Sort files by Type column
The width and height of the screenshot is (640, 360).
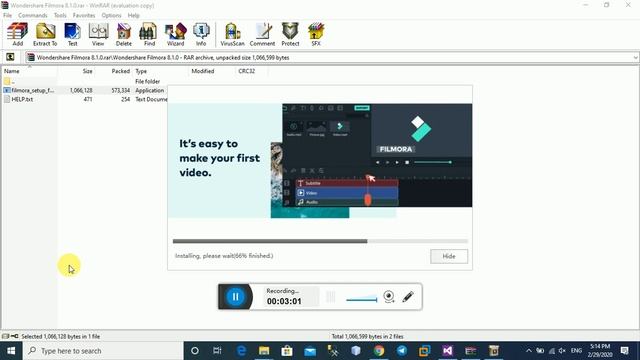[x=160, y=71]
